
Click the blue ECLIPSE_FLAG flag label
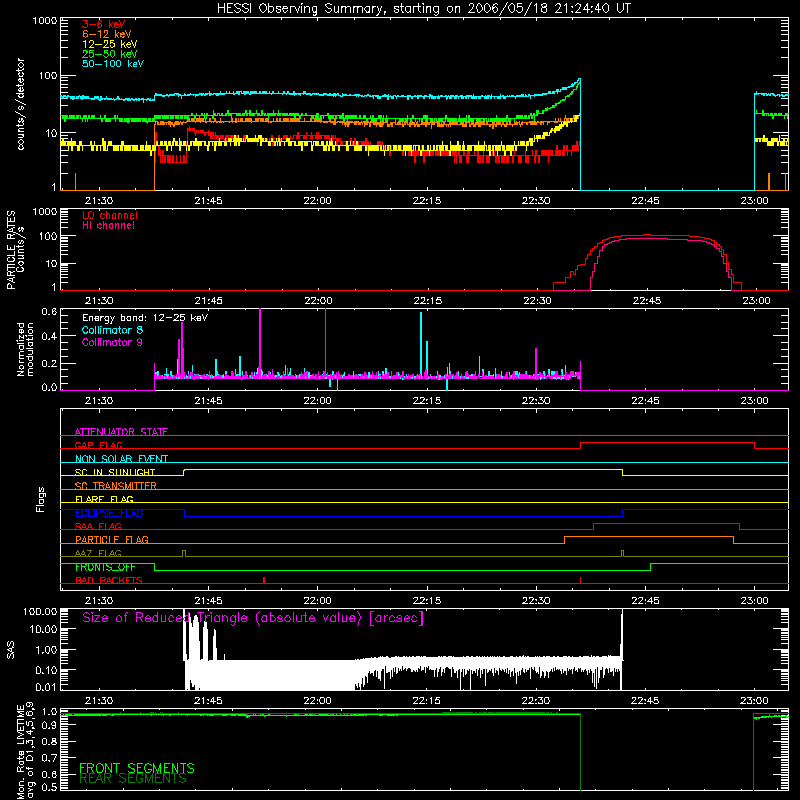click(x=109, y=513)
